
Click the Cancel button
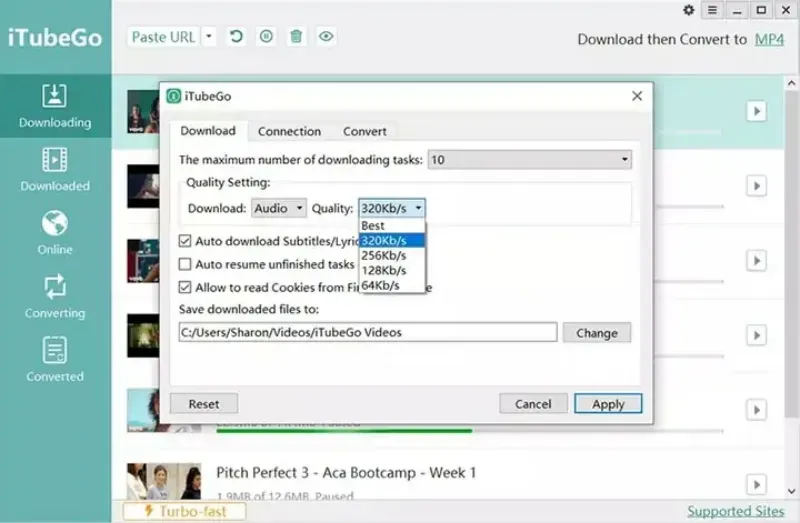(533, 404)
